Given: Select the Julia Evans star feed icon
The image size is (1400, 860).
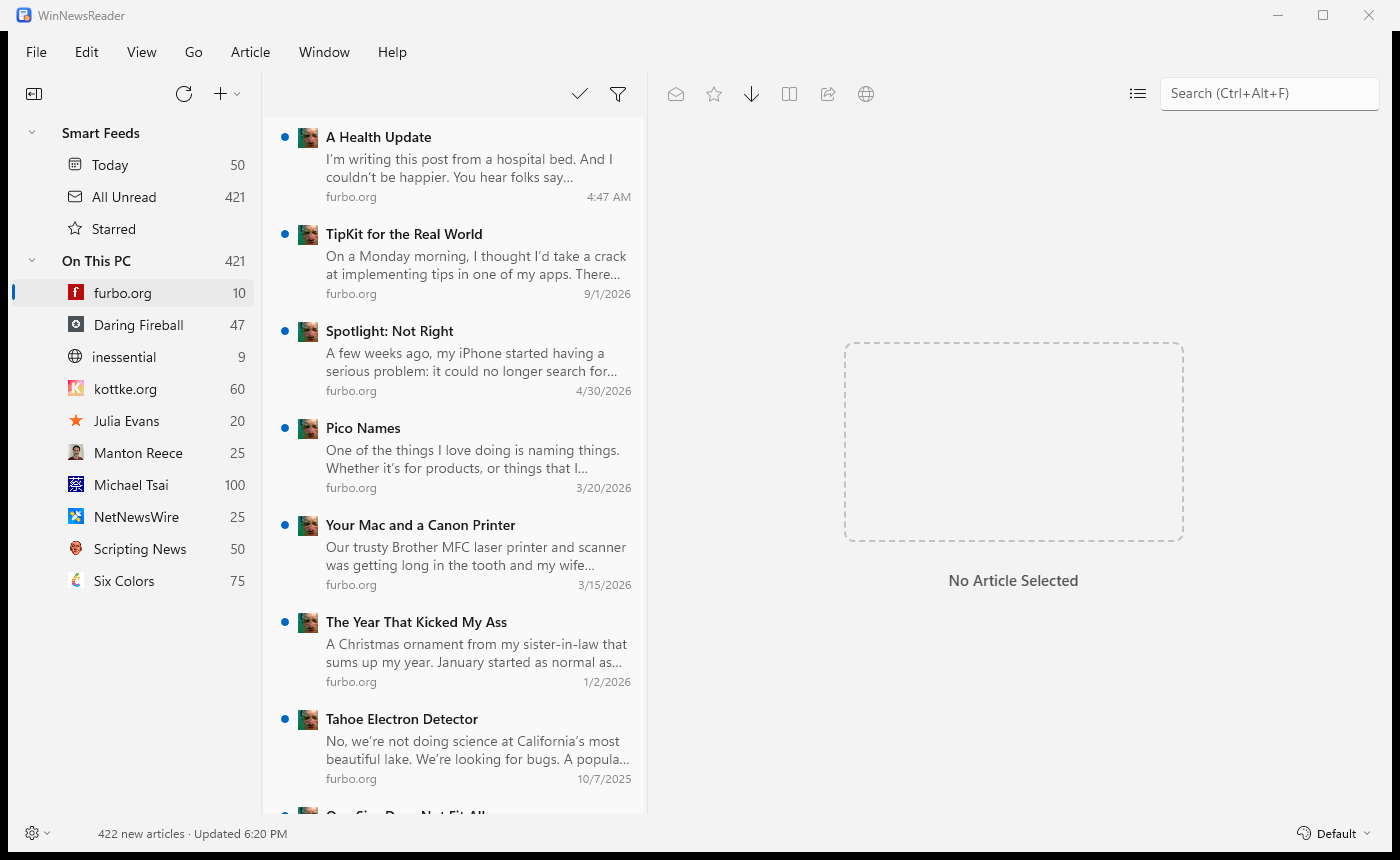Looking at the screenshot, I should click(76, 421).
